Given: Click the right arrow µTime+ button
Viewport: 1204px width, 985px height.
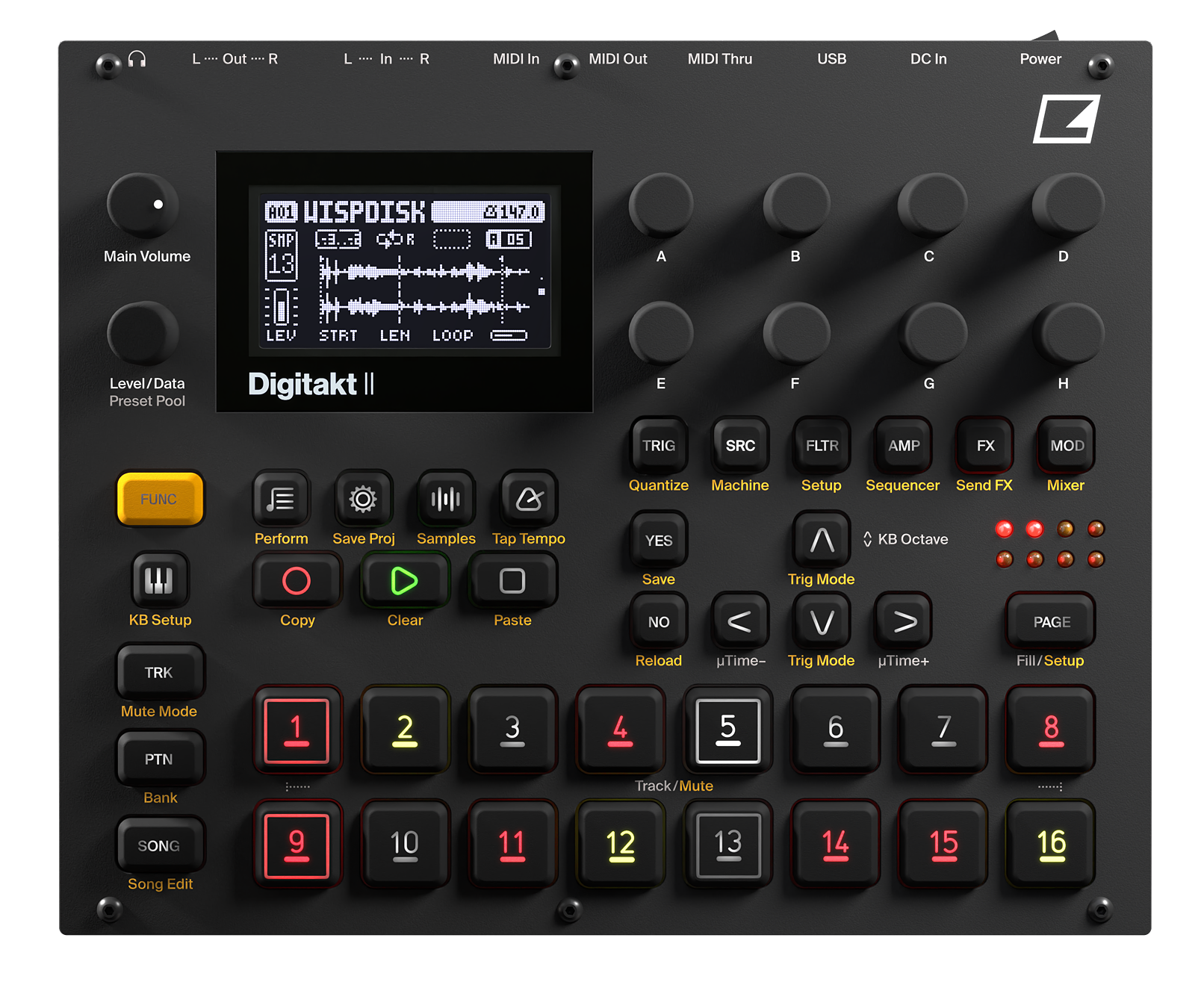Looking at the screenshot, I should pyautogui.click(x=904, y=621).
